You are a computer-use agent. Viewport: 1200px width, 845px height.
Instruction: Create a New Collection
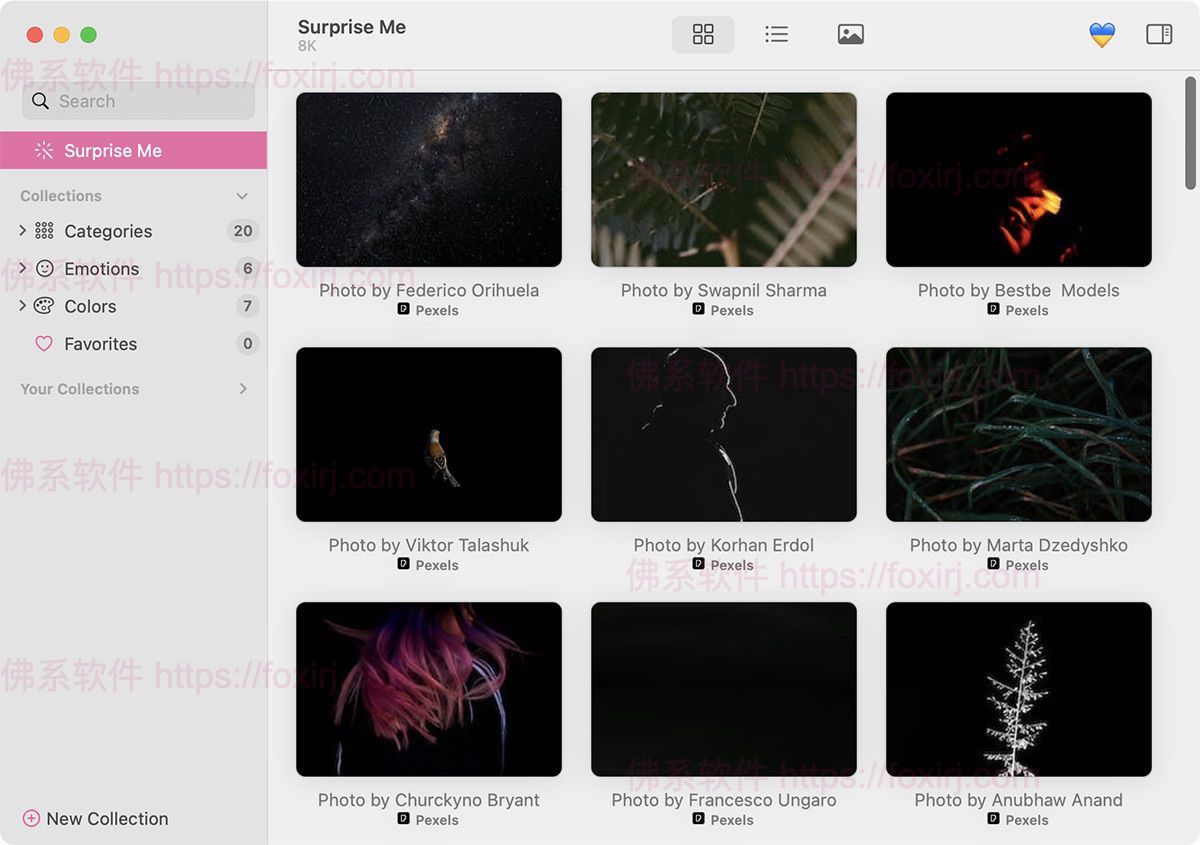[107, 818]
